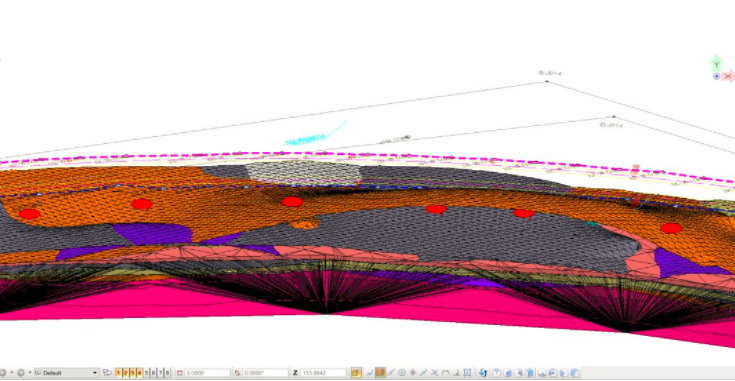Click the angle value input field
This screenshot has width=735, height=381.
point(265,373)
